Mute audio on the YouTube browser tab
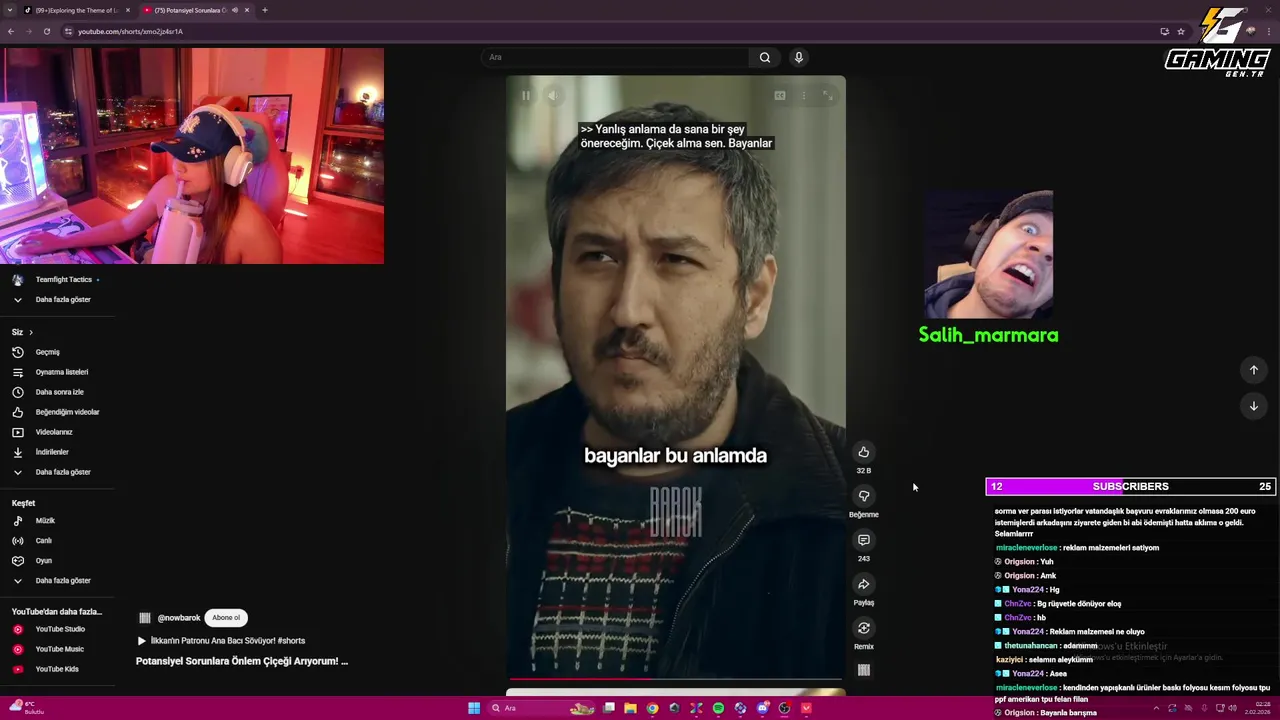 coord(235,10)
